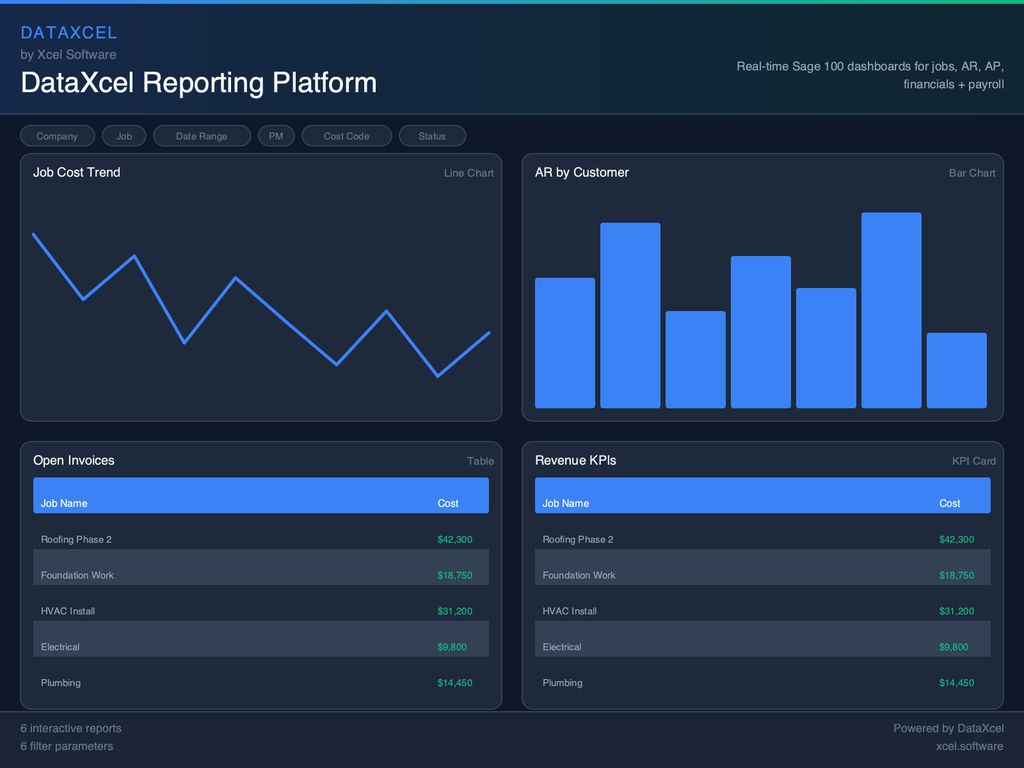Open the Job filter dropdown

point(124,135)
